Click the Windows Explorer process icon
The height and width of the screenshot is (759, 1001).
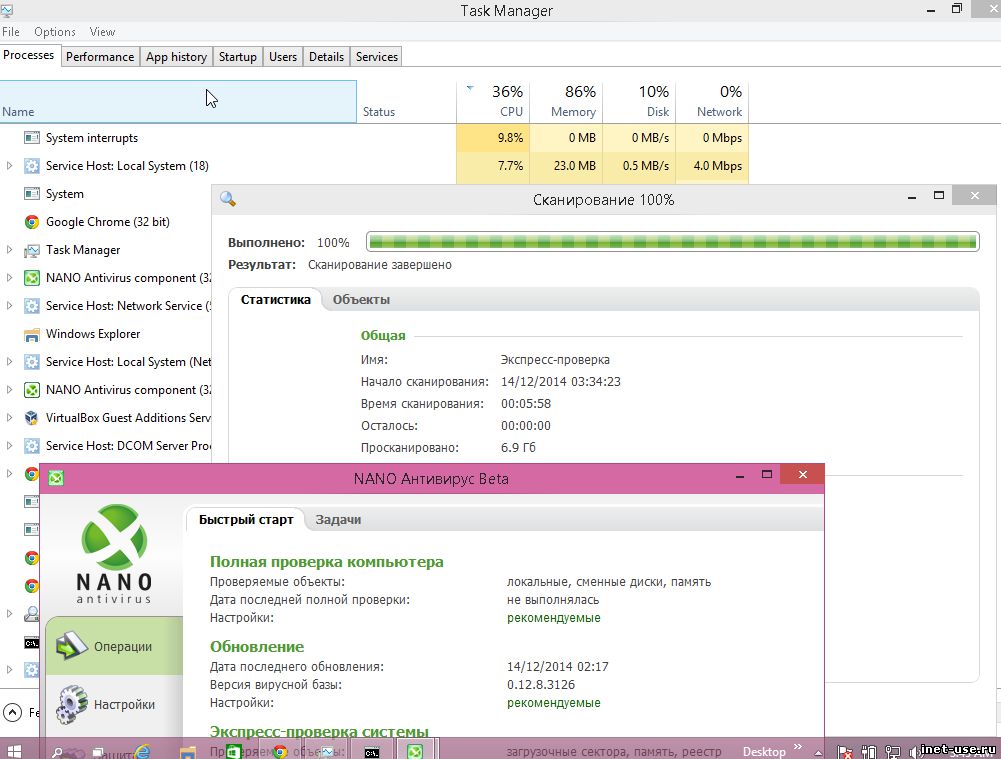tap(31, 334)
